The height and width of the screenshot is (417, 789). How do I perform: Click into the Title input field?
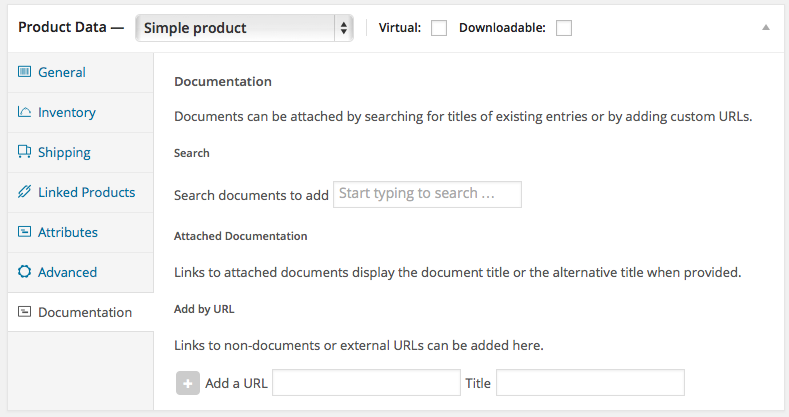click(590, 383)
